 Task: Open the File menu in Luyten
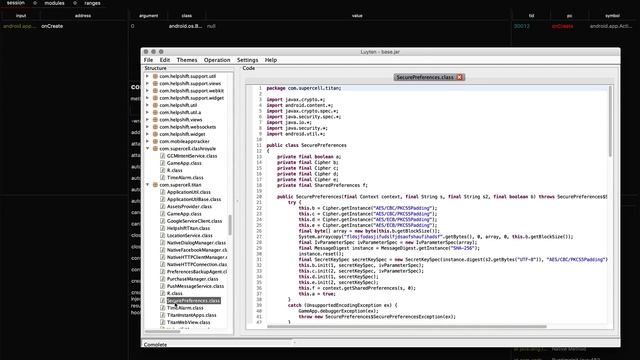(x=148, y=60)
